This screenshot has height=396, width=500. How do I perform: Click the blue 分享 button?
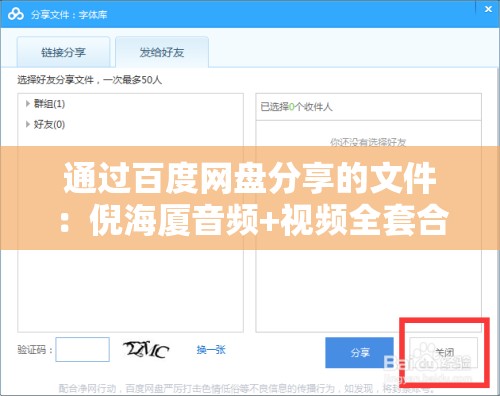(x=359, y=352)
